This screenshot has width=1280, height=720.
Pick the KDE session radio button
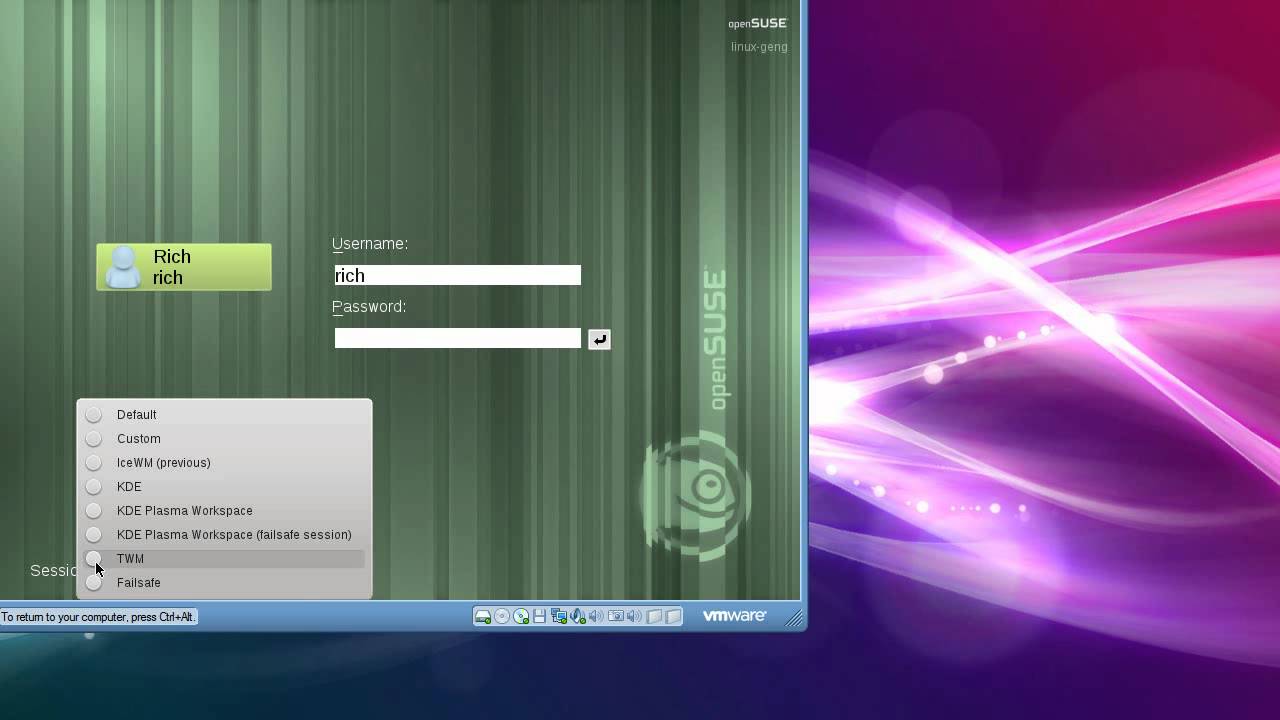[94, 487]
